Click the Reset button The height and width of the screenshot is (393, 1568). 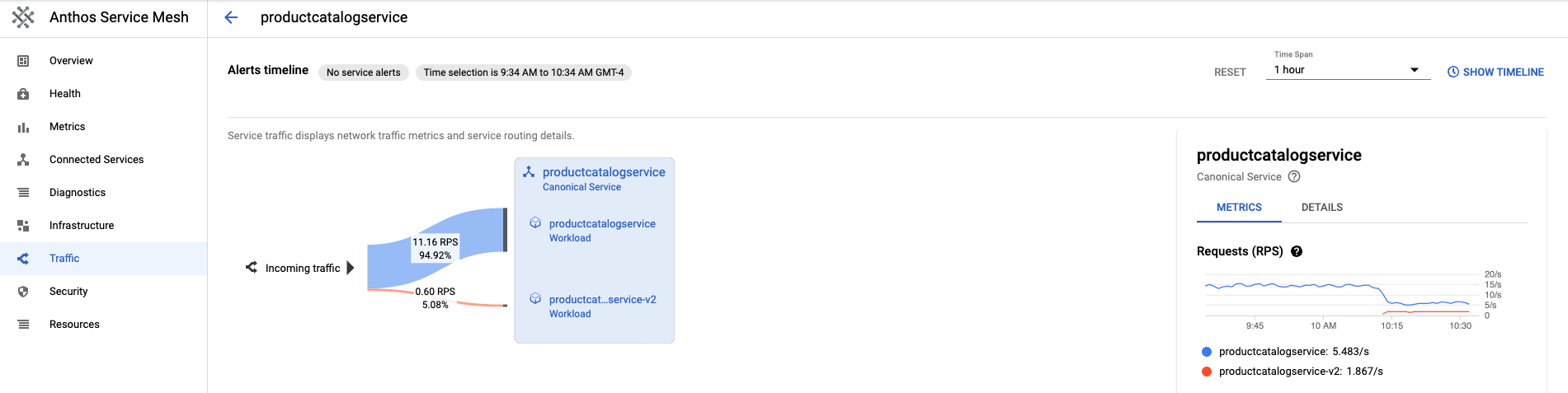pyautogui.click(x=1230, y=73)
